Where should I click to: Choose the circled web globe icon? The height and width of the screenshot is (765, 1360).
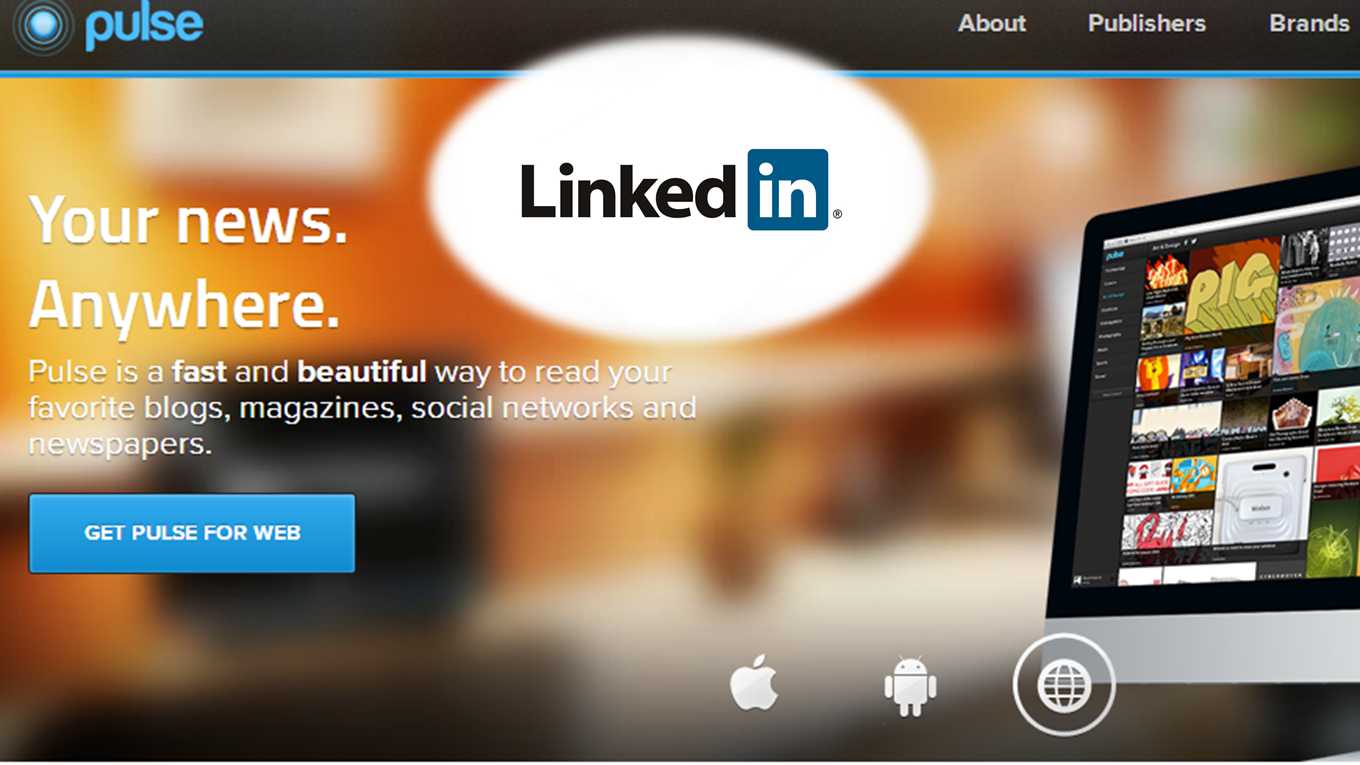click(x=1064, y=685)
